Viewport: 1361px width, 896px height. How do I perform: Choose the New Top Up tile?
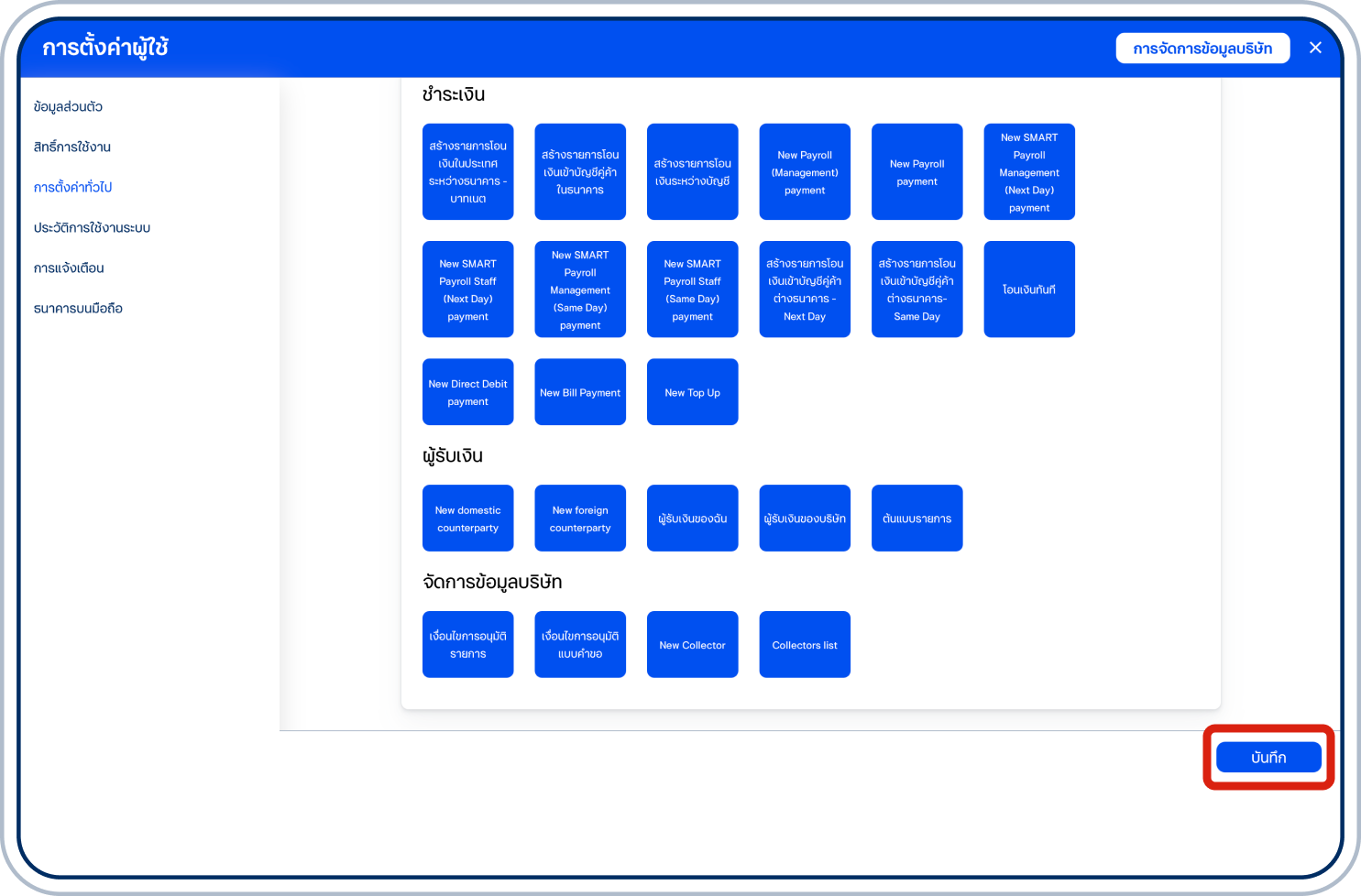(692, 392)
